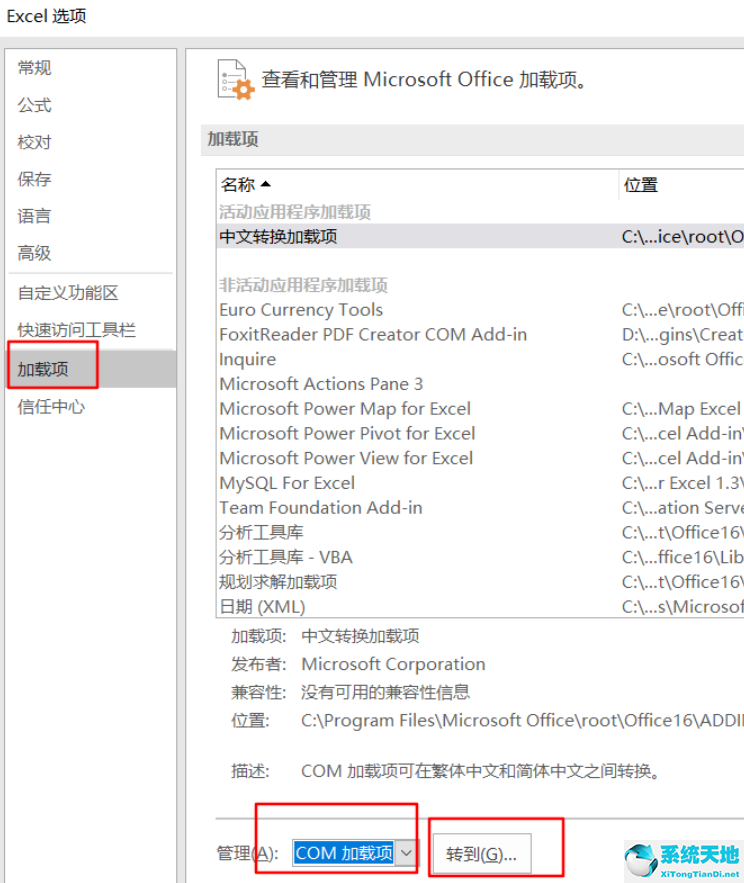Select the 日期 (XML) add-in row

pos(480,606)
